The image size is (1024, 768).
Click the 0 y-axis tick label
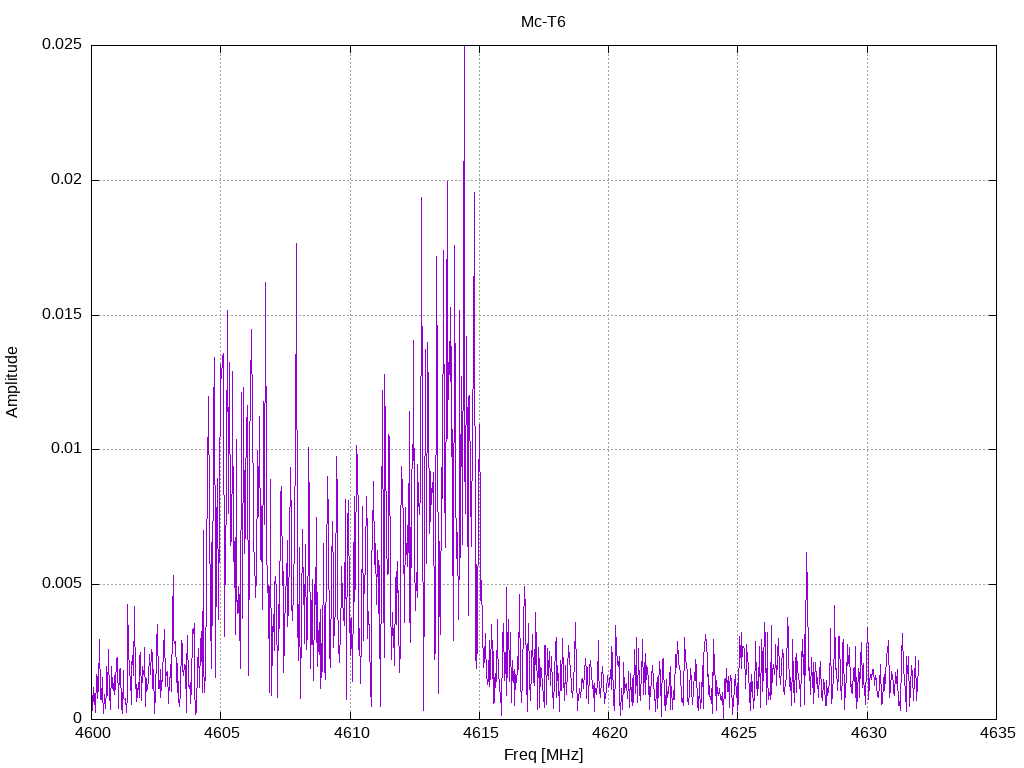[77, 718]
